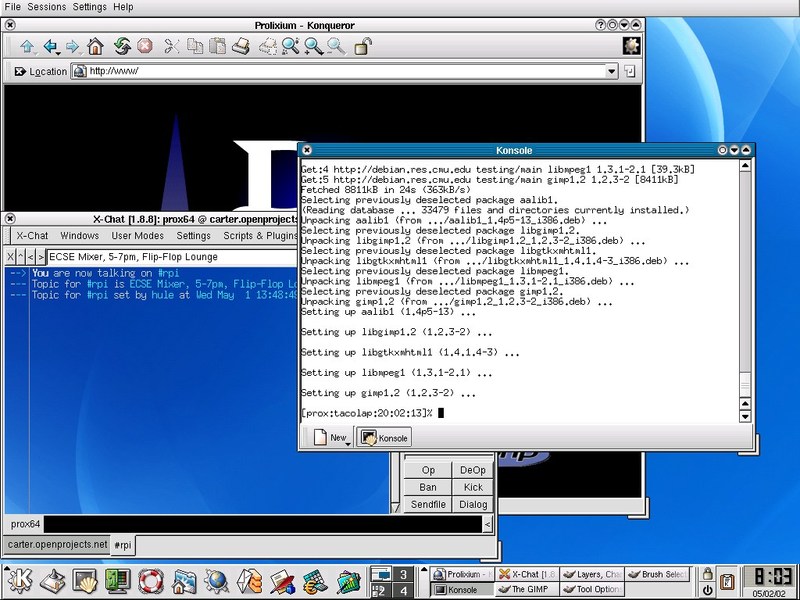
Task: Select the Konsole session tab
Action: click(384, 438)
